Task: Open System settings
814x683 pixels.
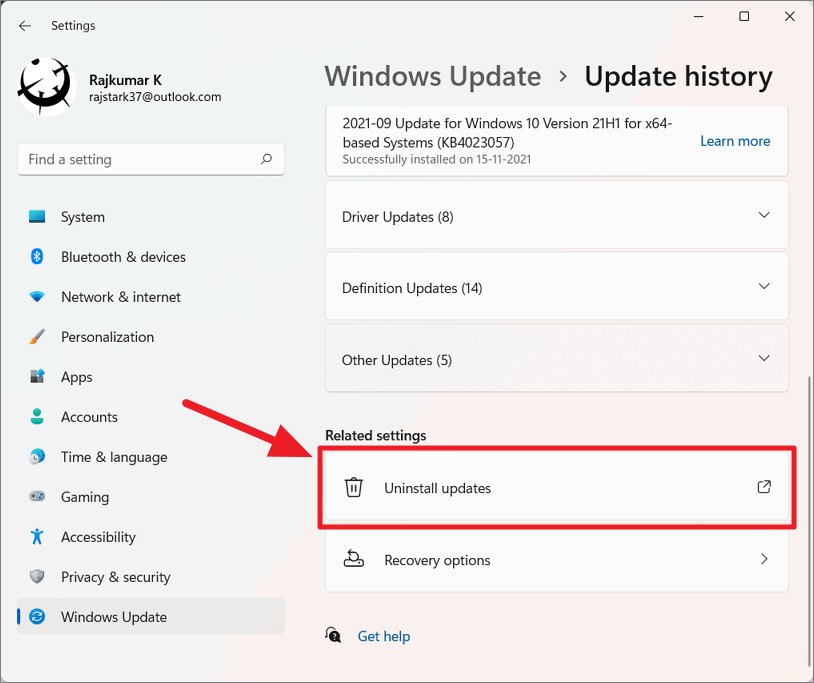Action: pyautogui.click(x=151, y=217)
